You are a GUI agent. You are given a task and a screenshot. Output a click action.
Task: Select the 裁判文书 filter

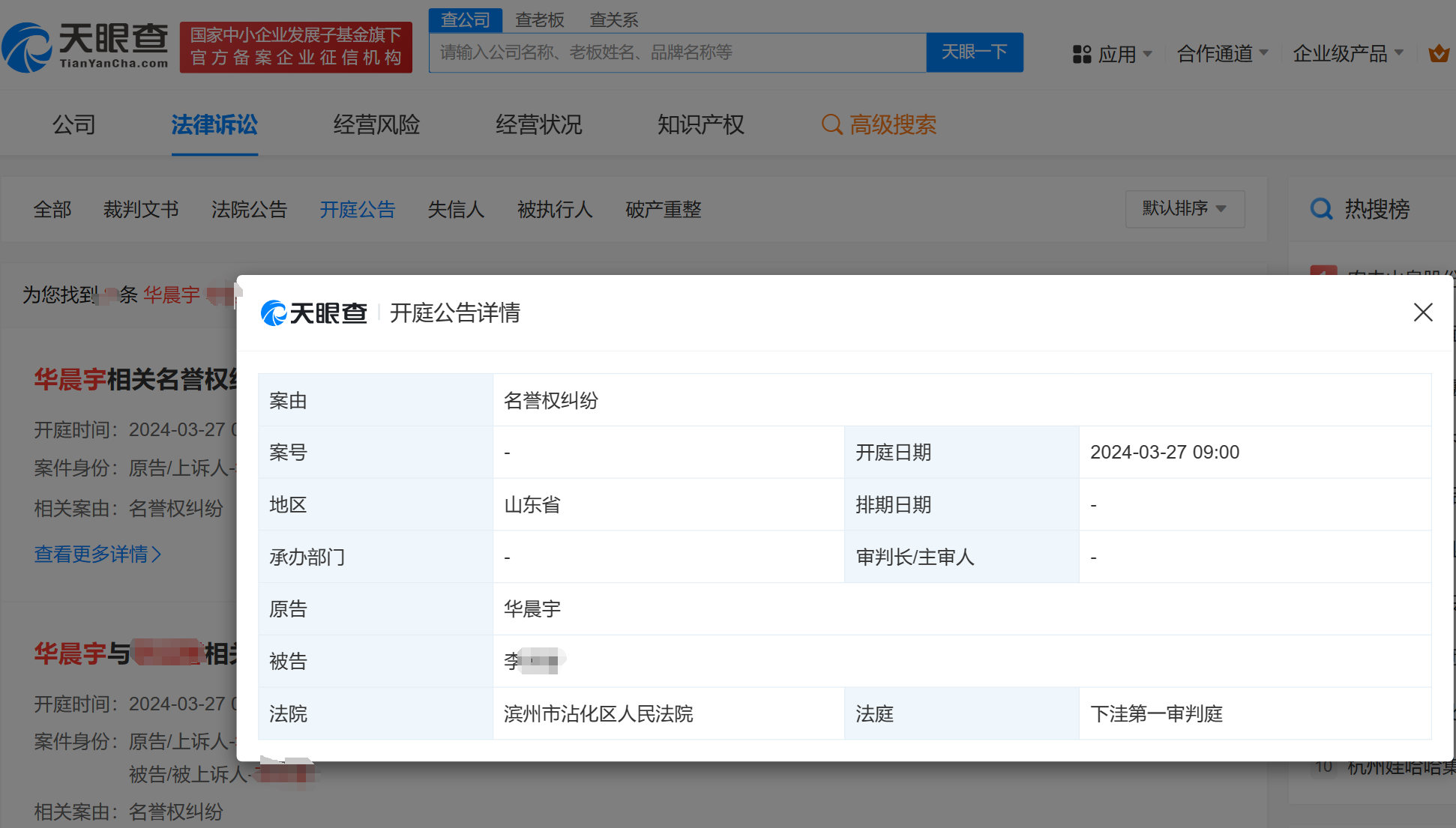tap(141, 209)
